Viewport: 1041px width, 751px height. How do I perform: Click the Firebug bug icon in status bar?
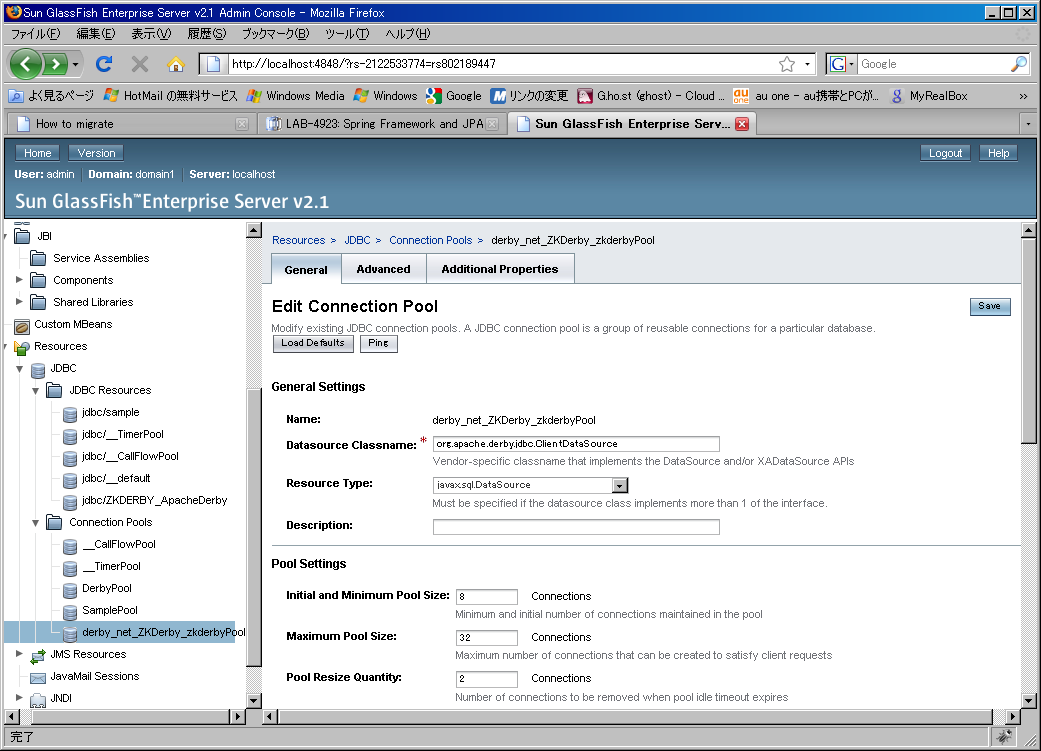pyautogui.click(x=1004, y=736)
